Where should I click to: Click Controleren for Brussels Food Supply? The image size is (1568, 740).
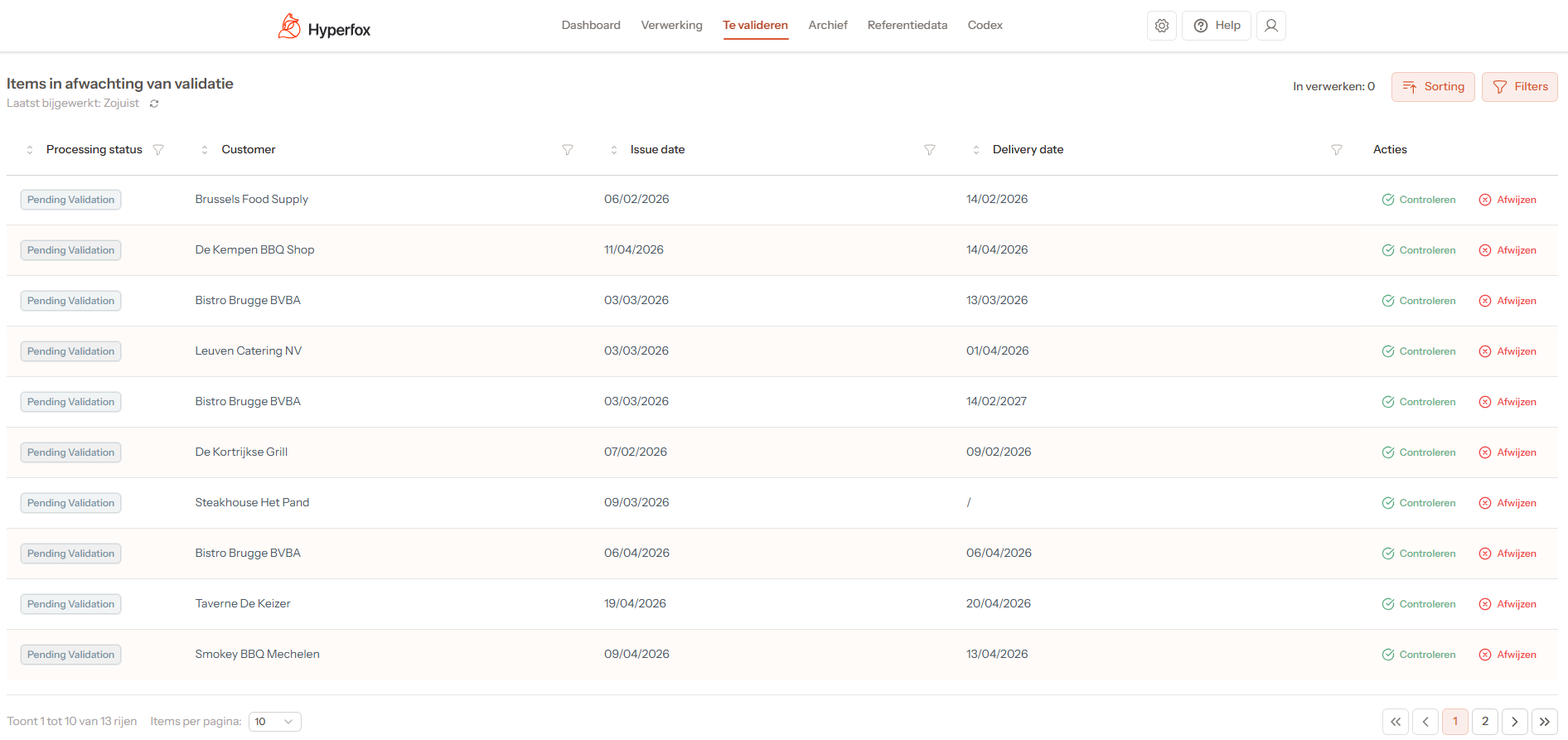(x=1419, y=200)
